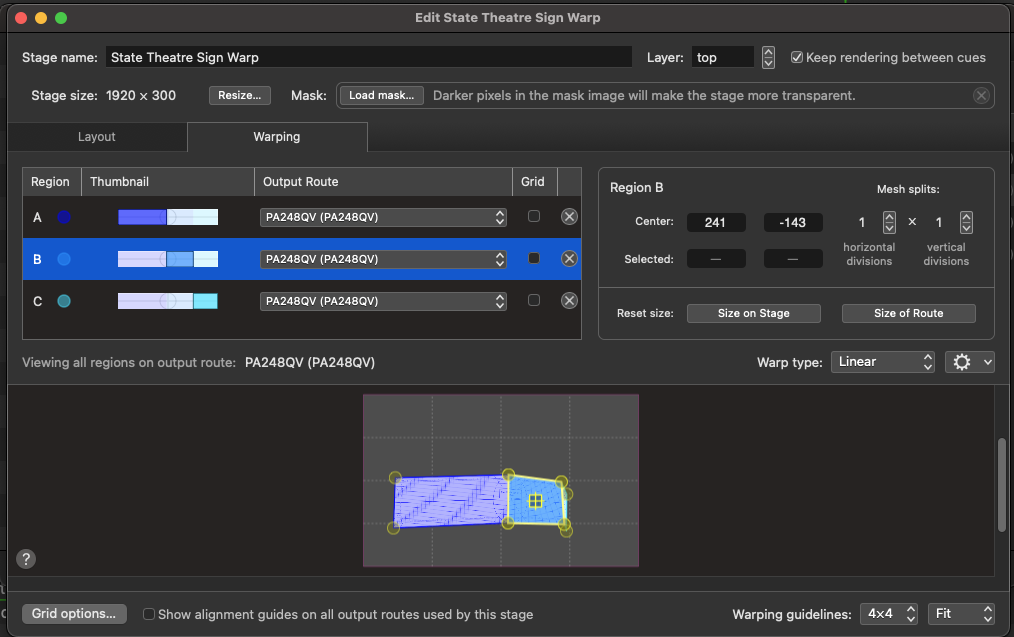Click into the Stage name text field
This screenshot has height=637, width=1014.
click(x=368, y=58)
